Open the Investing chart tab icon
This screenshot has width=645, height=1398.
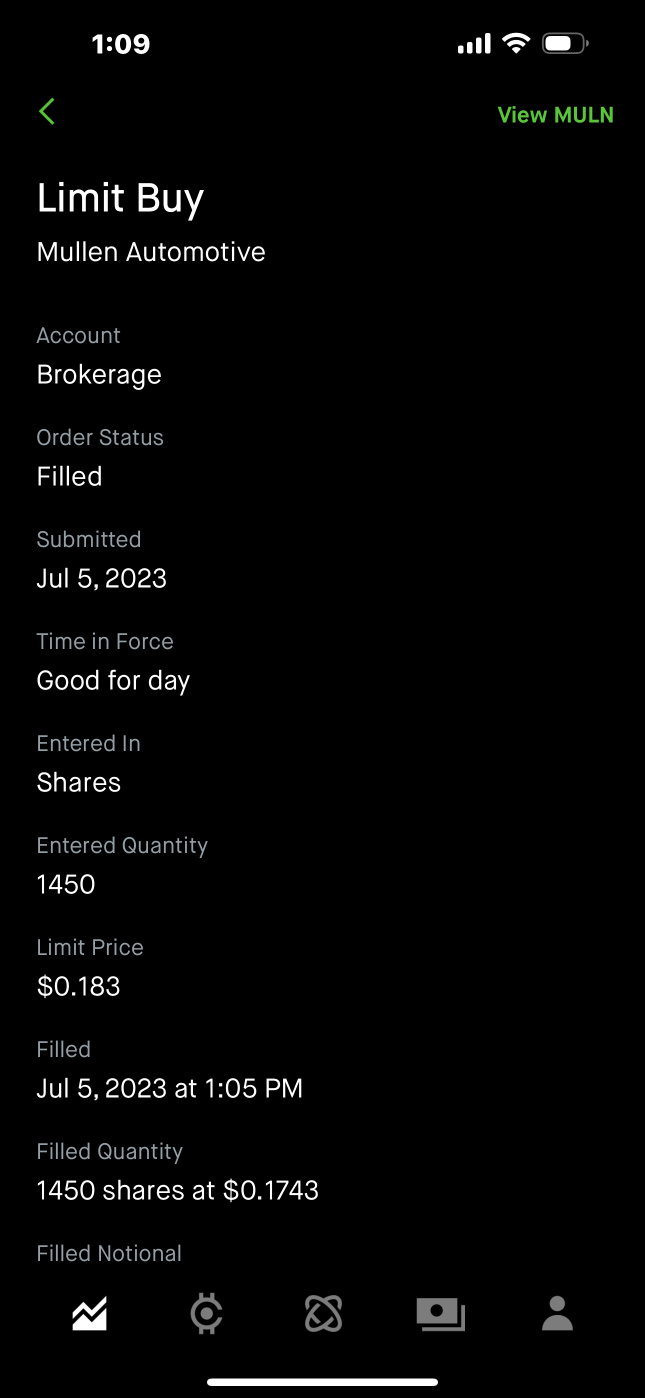[x=90, y=1314]
